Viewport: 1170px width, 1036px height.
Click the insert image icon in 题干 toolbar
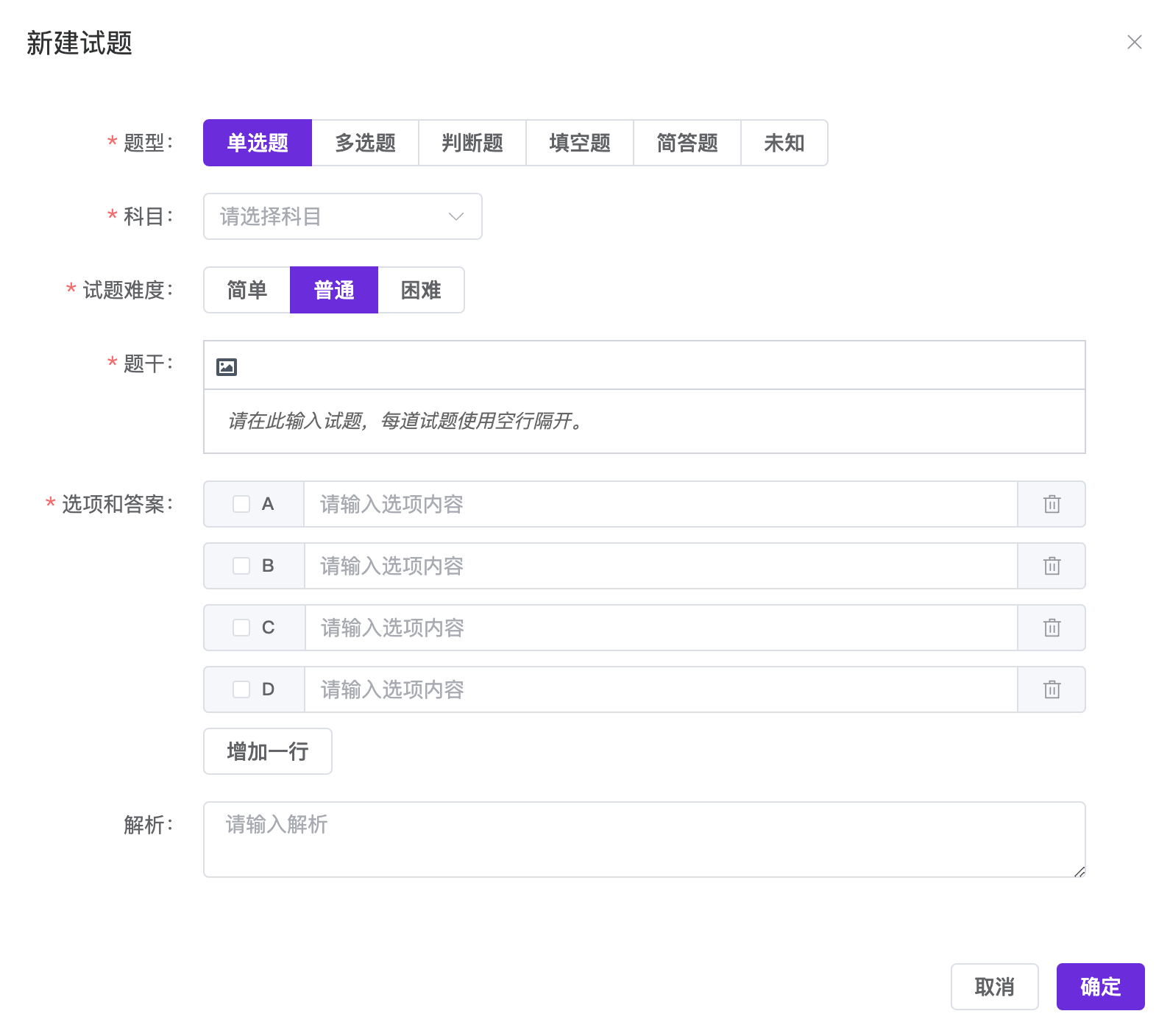tap(227, 366)
